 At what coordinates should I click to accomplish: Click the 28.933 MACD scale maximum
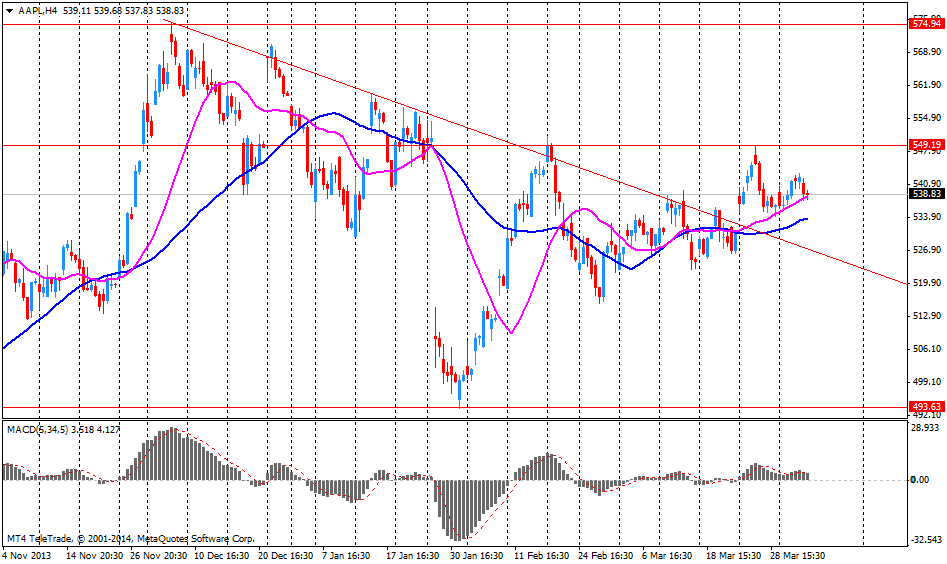tap(925, 428)
